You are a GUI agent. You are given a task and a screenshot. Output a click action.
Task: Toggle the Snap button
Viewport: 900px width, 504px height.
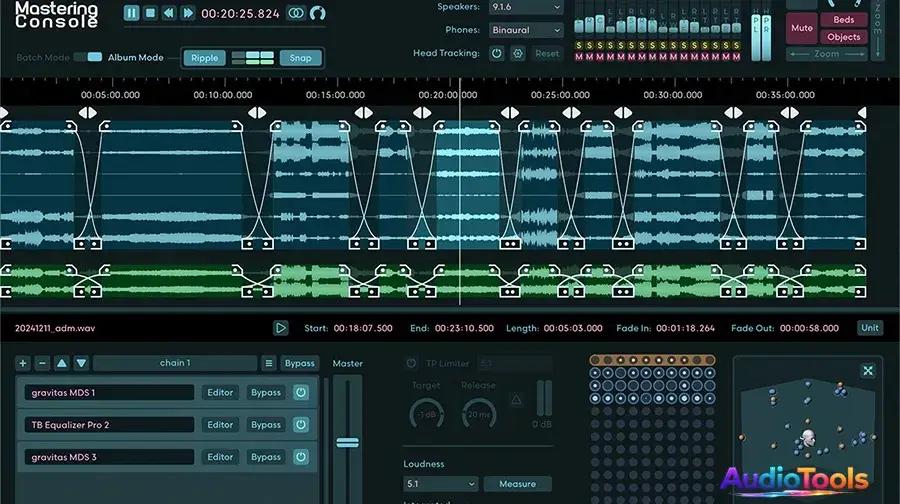point(300,58)
